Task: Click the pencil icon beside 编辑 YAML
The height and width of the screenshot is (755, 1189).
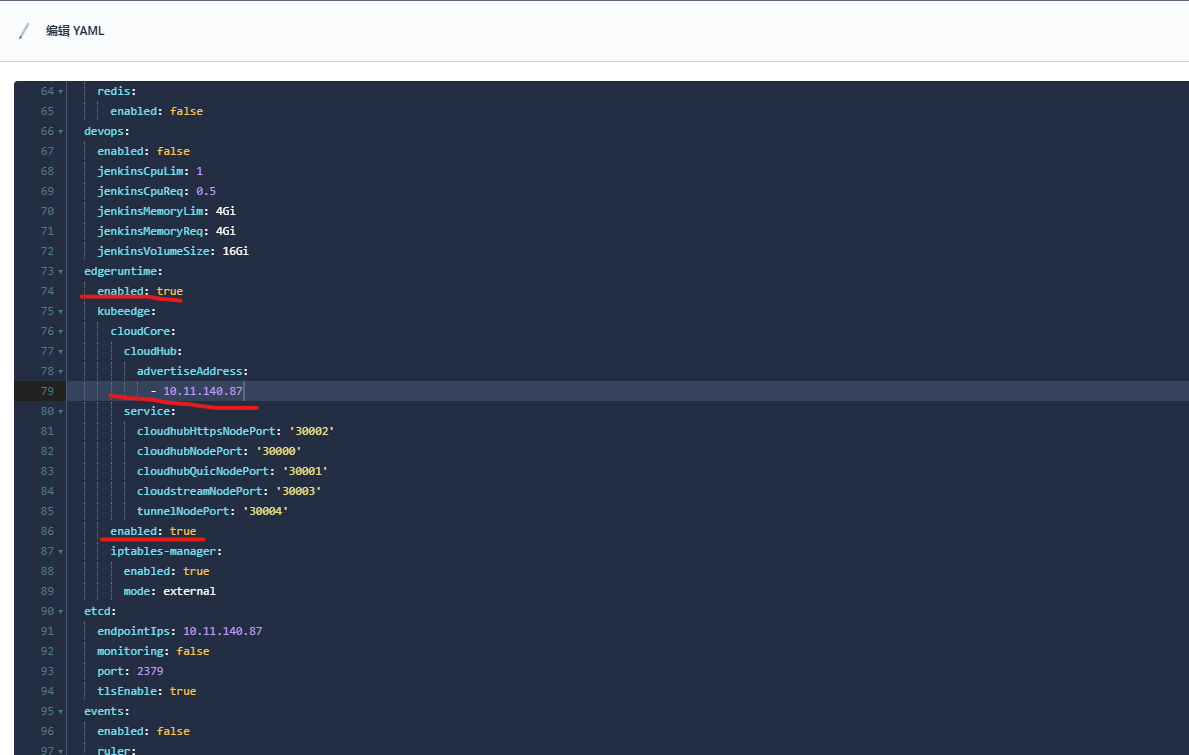Action: click(x=24, y=31)
